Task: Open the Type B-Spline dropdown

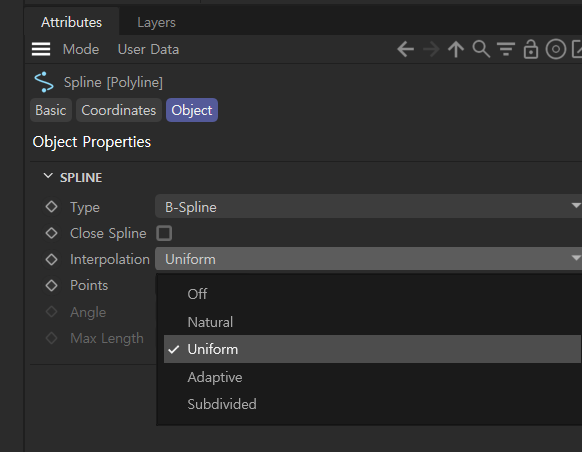Action: coord(368,206)
